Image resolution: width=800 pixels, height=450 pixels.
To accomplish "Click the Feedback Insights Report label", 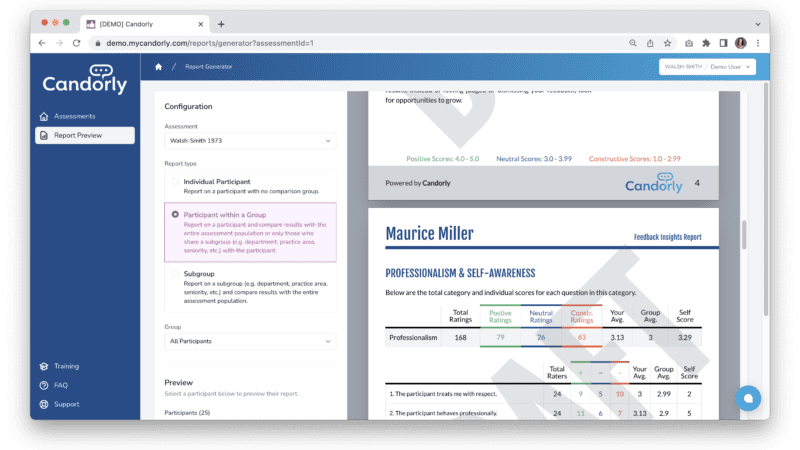I will pyautogui.click(x=667, y=237).
